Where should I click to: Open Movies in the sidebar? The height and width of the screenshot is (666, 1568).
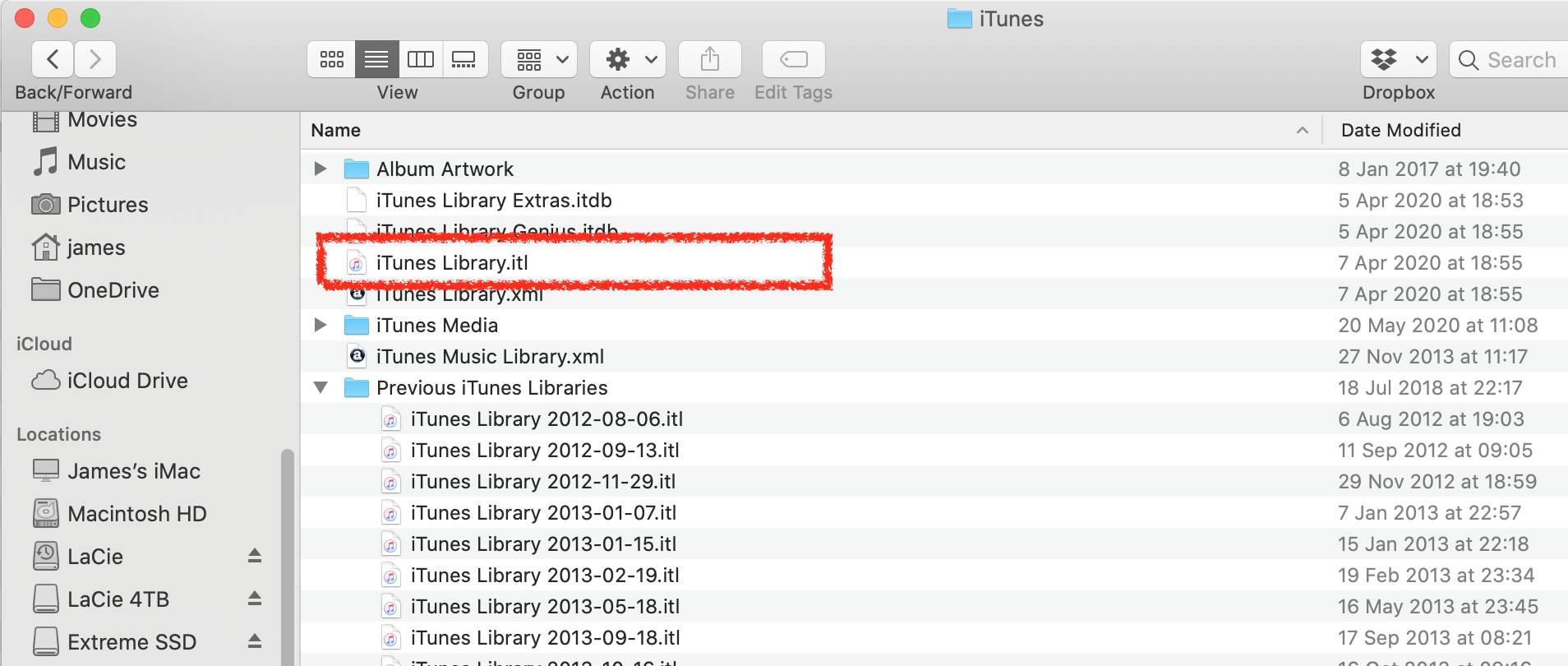tap(85, 120)
